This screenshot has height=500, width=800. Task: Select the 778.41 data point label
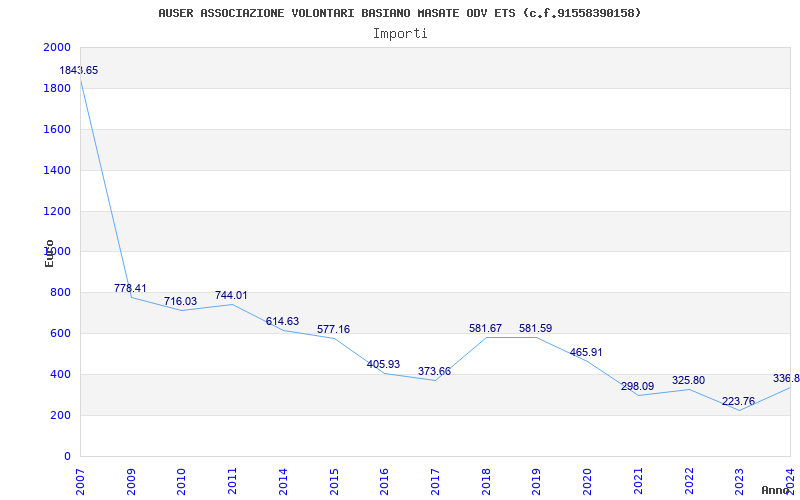[x=130, y=289]
